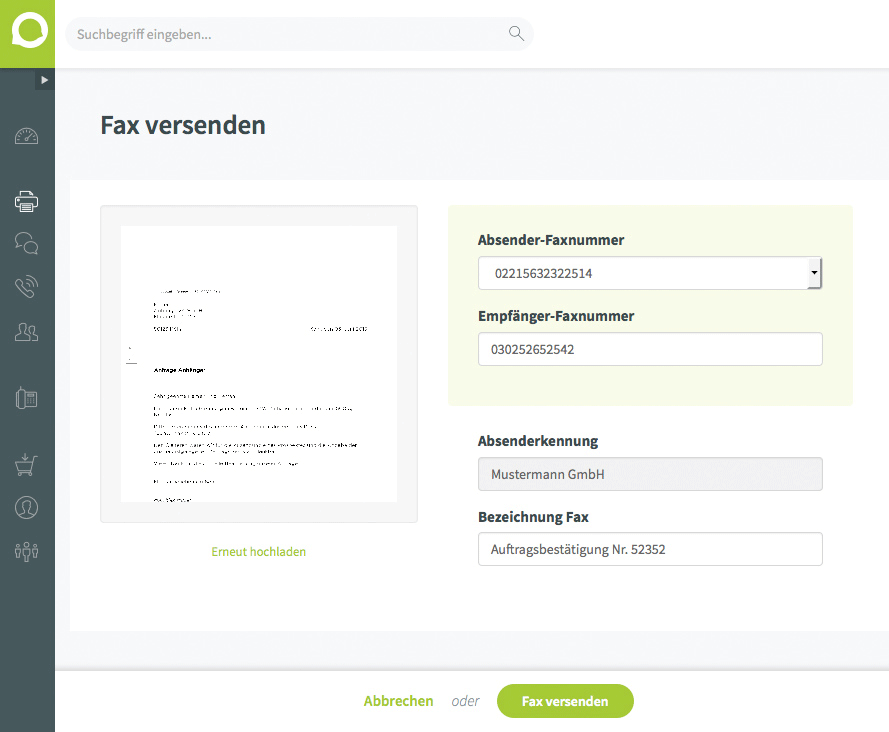889x732 pixels.
Task: Click the Absenderkennung Mustermann GmbH field
Action: 650,474
